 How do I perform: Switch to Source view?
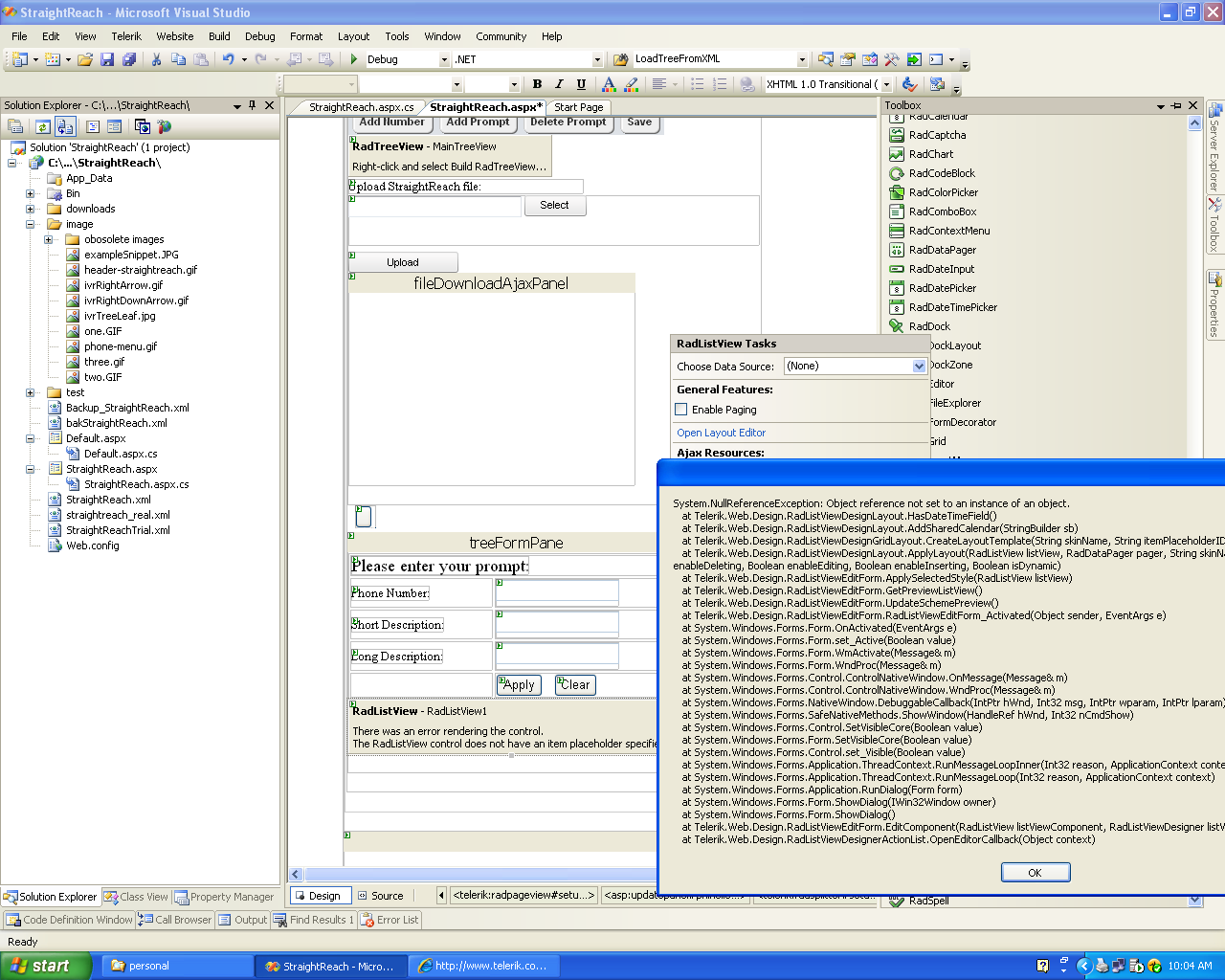click(x=380, y=896)
